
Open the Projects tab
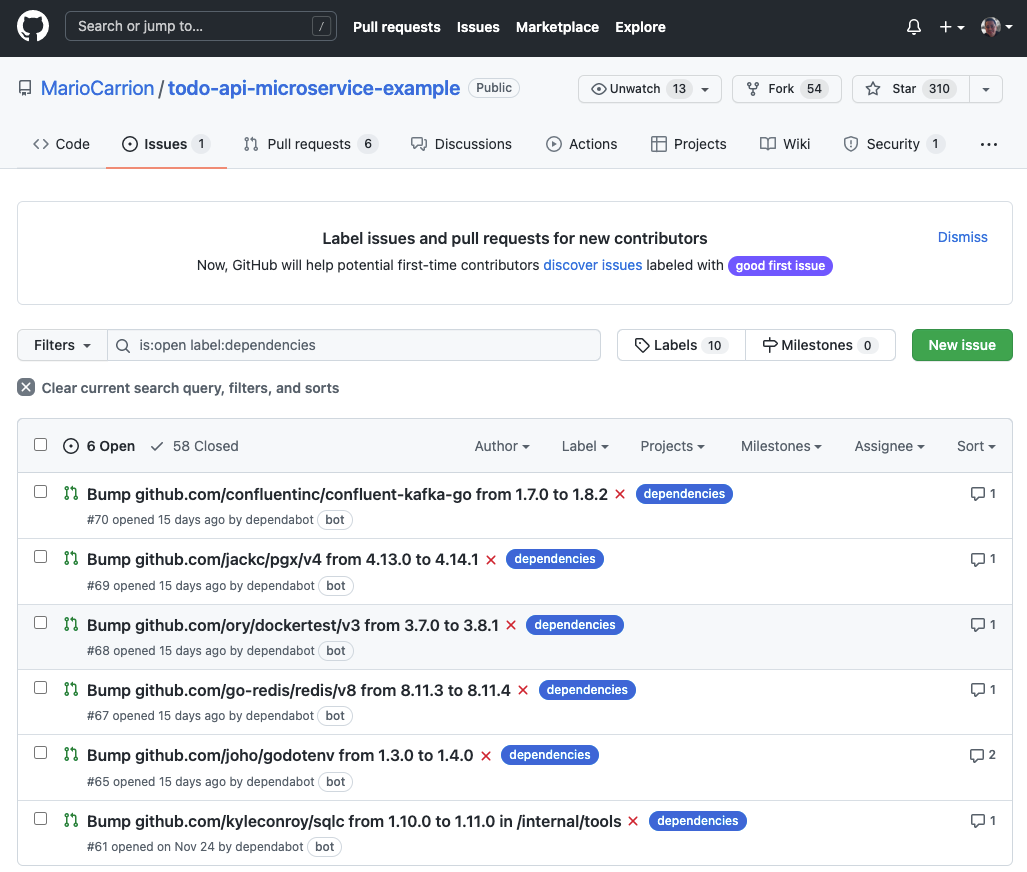tap(688, 144)
